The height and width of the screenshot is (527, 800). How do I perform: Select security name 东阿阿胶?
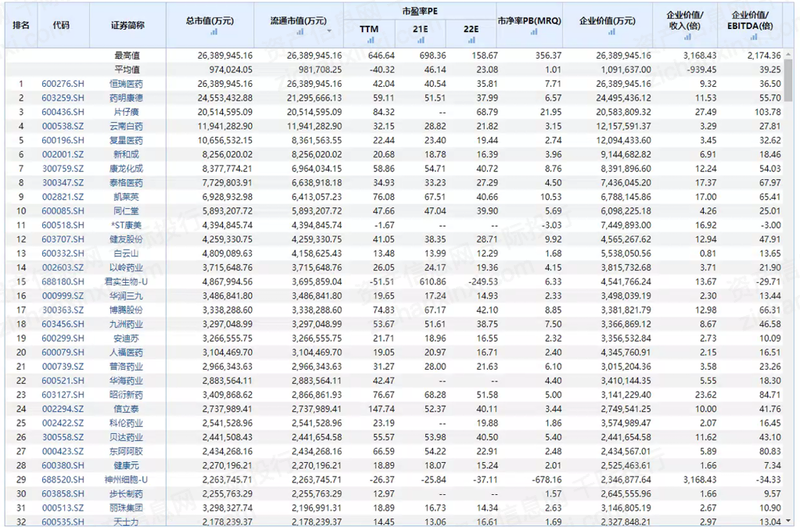click(126, 451)
